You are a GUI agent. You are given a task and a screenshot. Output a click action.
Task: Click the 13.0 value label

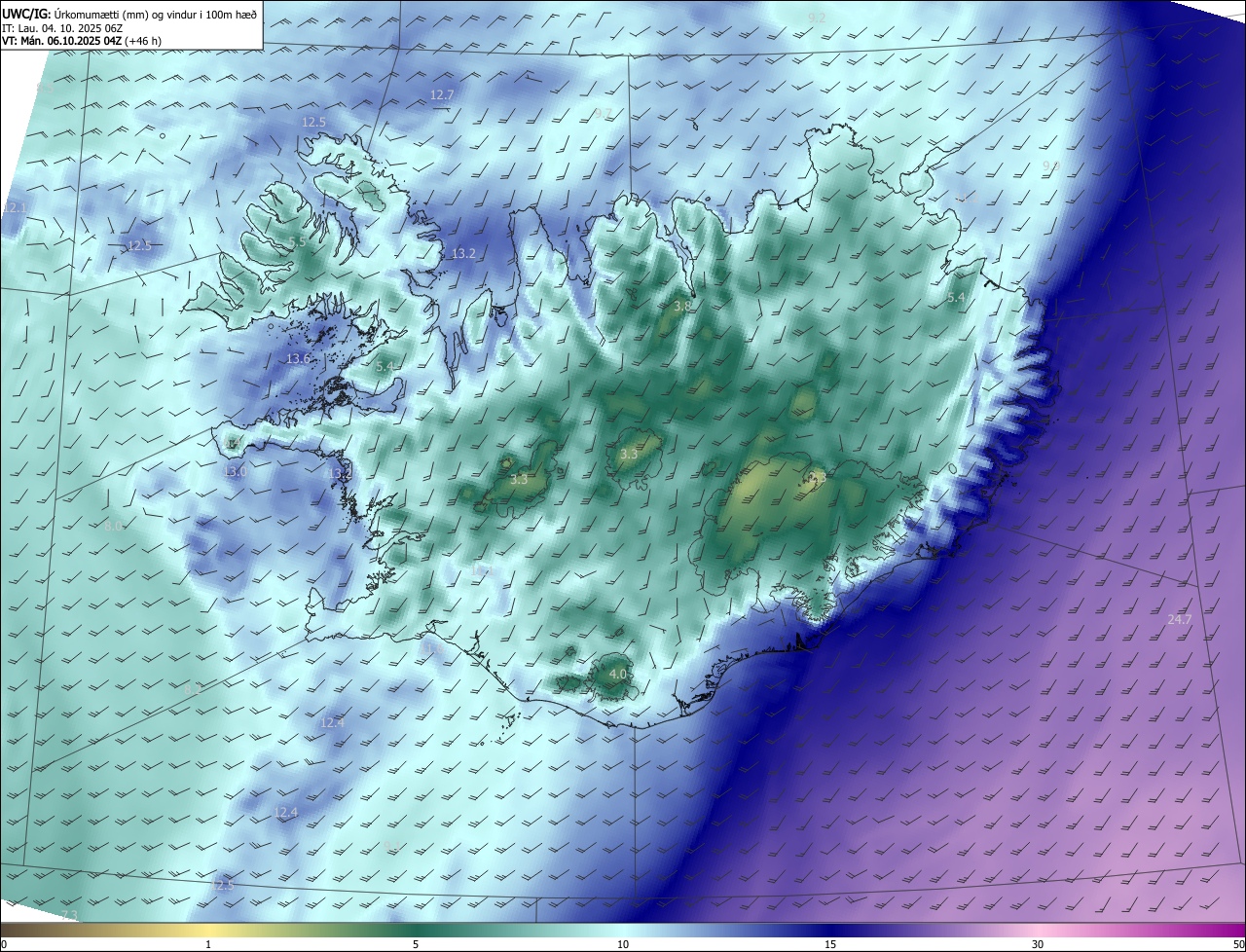(x=236, y=471)
